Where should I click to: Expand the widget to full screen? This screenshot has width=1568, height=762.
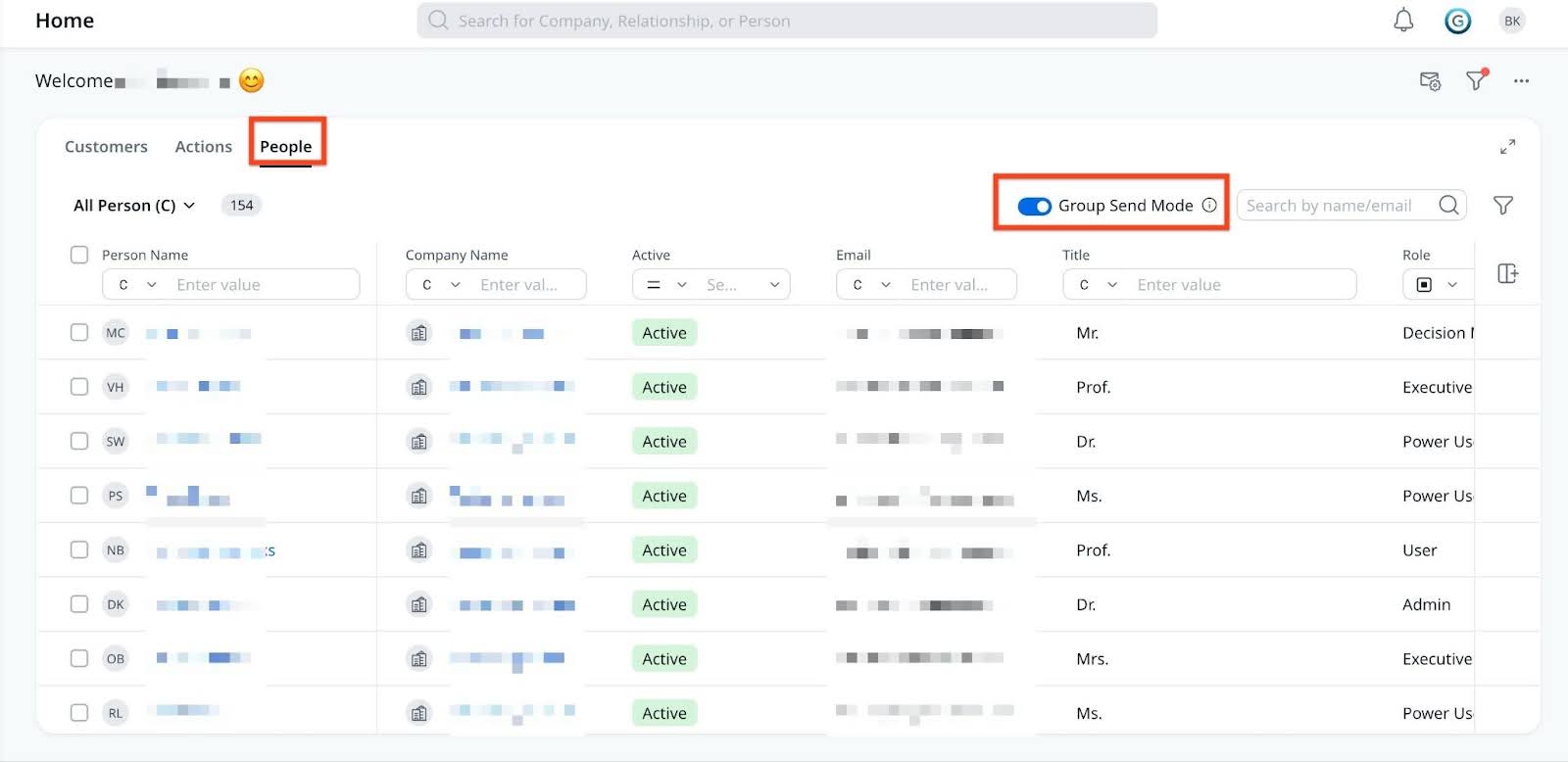tap(1507, 147)
